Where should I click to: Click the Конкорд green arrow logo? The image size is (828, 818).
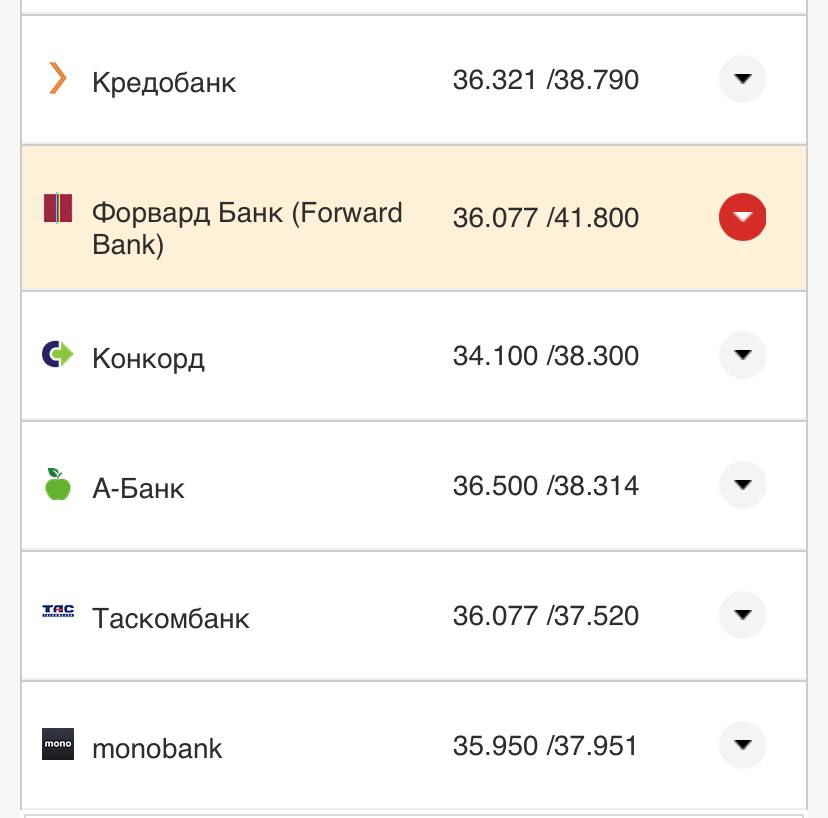point(58,355)
